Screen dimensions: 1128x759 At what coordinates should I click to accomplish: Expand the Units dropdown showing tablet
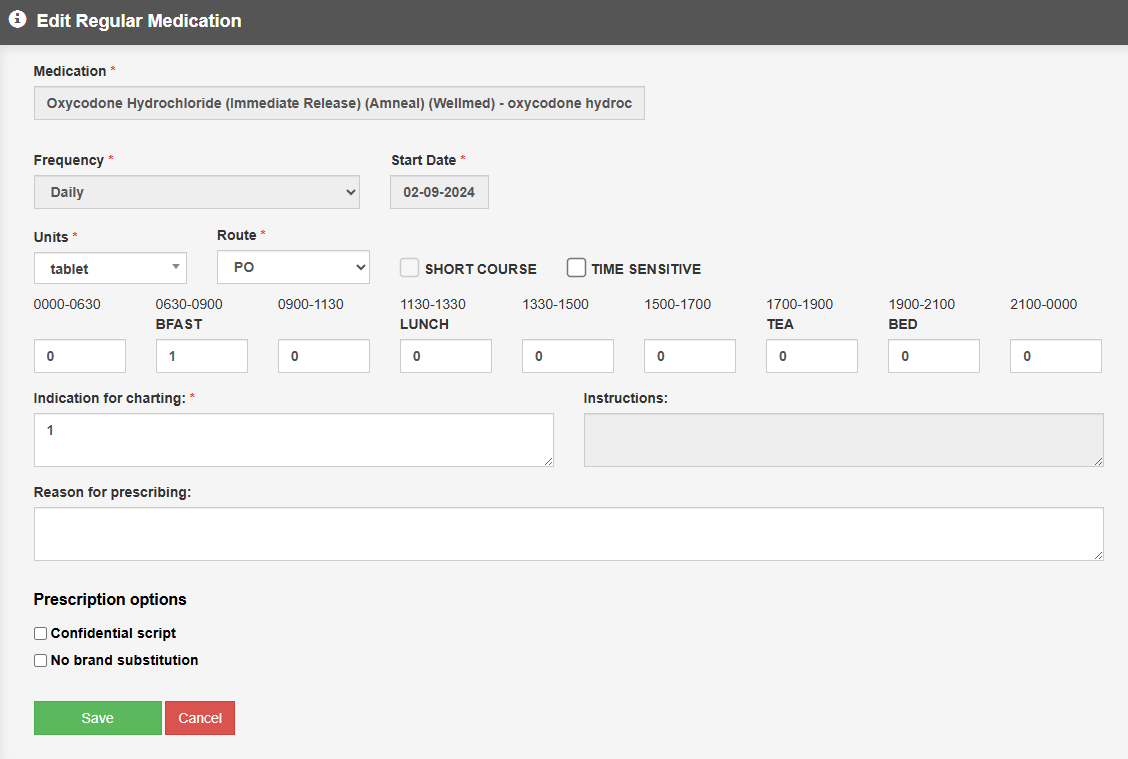pyautogui.click(x=110, y=268)
